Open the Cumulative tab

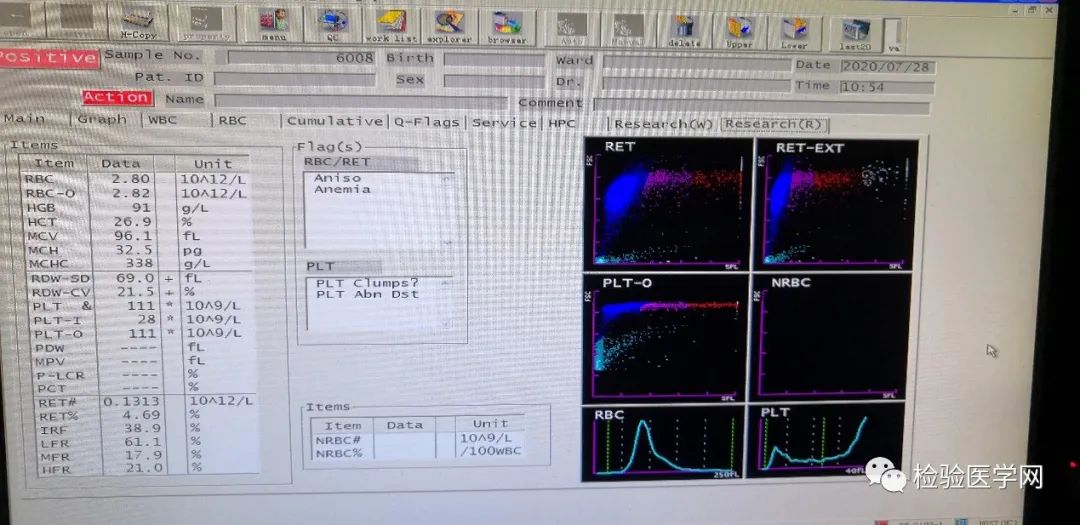335,121
